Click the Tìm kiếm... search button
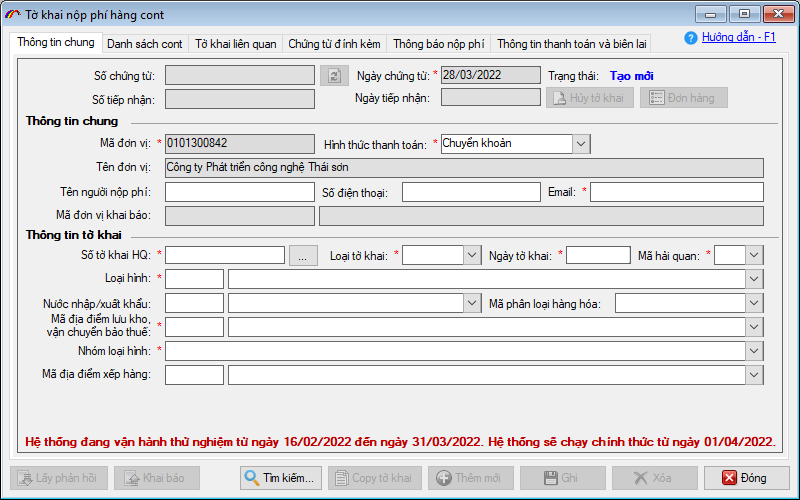The image size is (800, 500). (x=281, y=478)
